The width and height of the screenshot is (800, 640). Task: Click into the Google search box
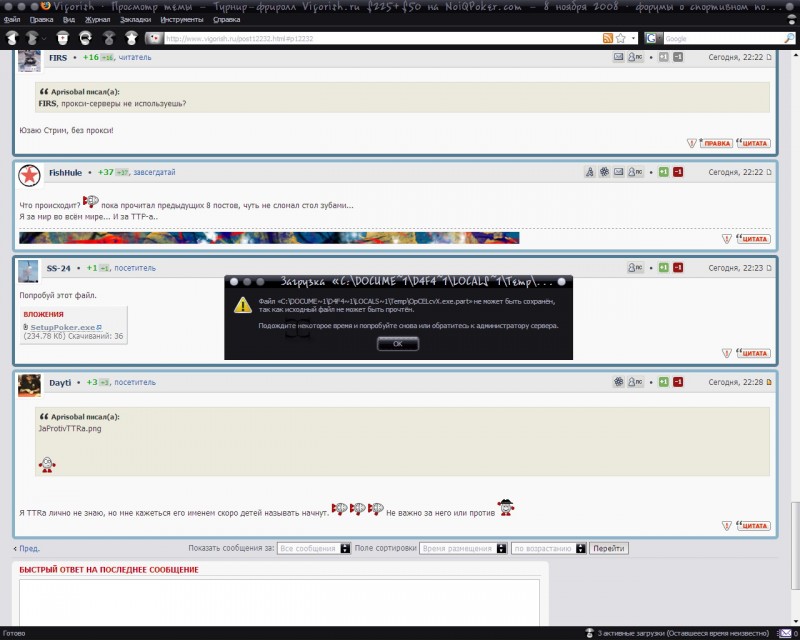723,38
